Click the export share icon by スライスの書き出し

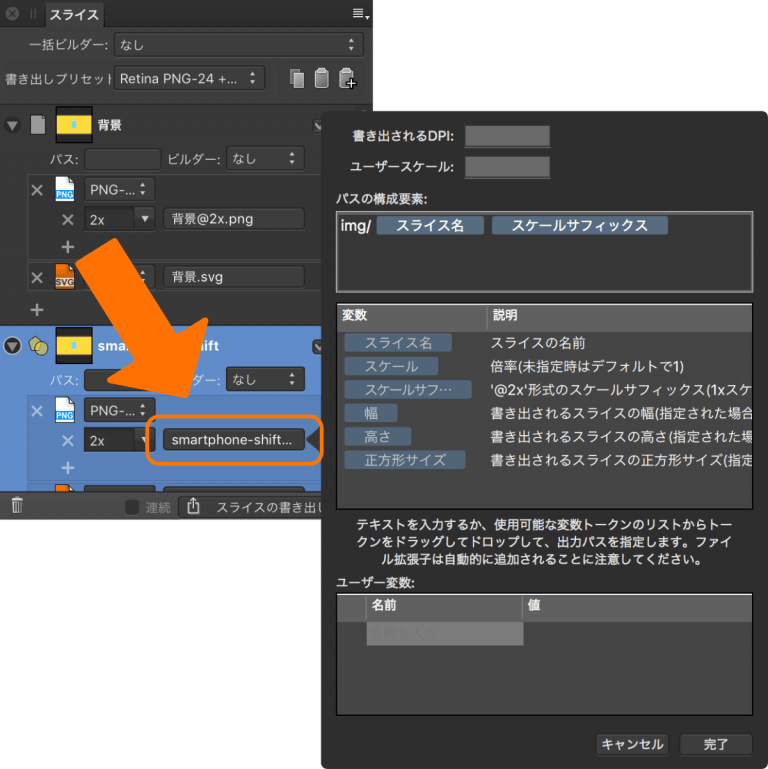point(193,506)
